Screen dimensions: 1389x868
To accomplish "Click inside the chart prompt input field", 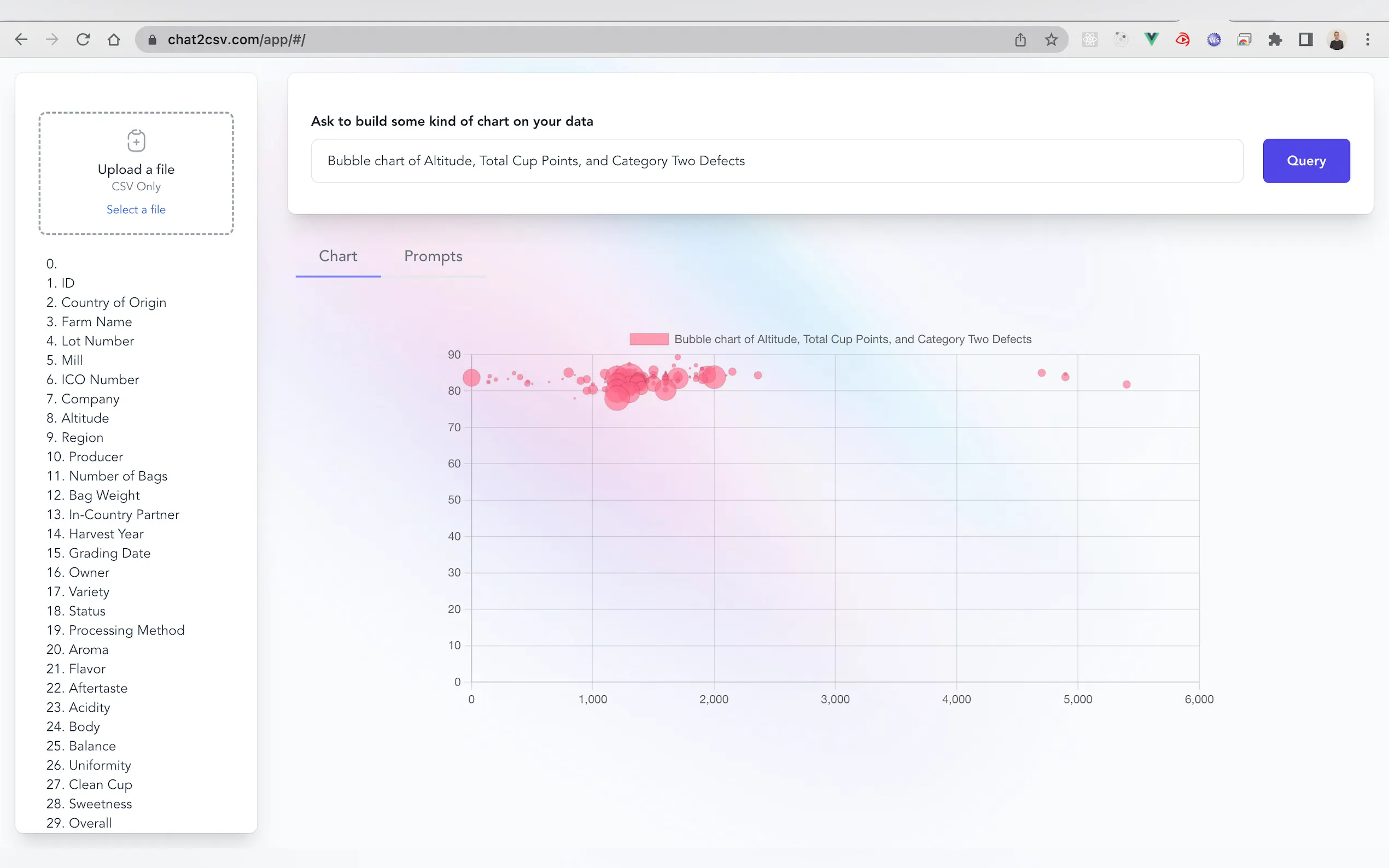I will 777,161.
